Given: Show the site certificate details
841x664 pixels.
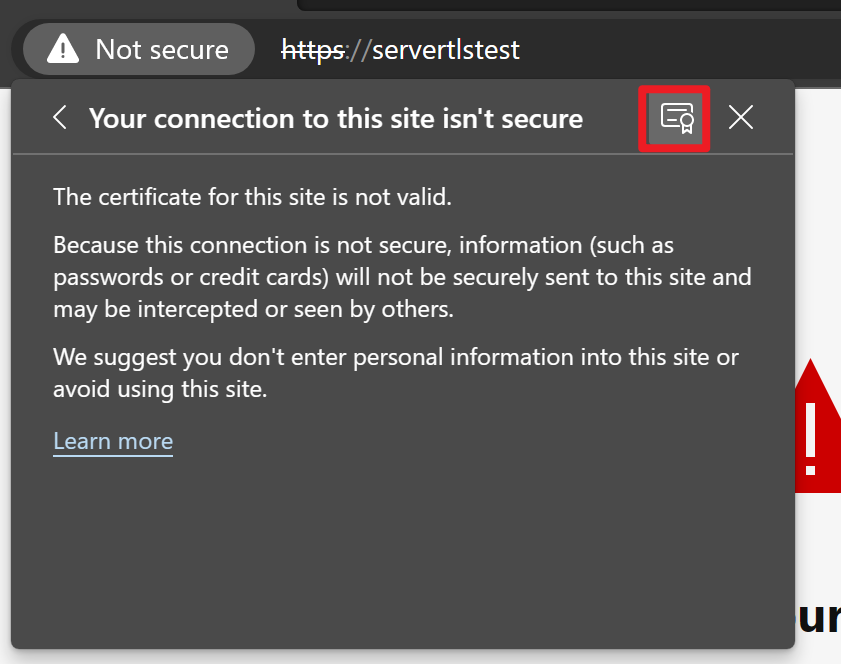Looking at the screenshot, I should [676, 118].
